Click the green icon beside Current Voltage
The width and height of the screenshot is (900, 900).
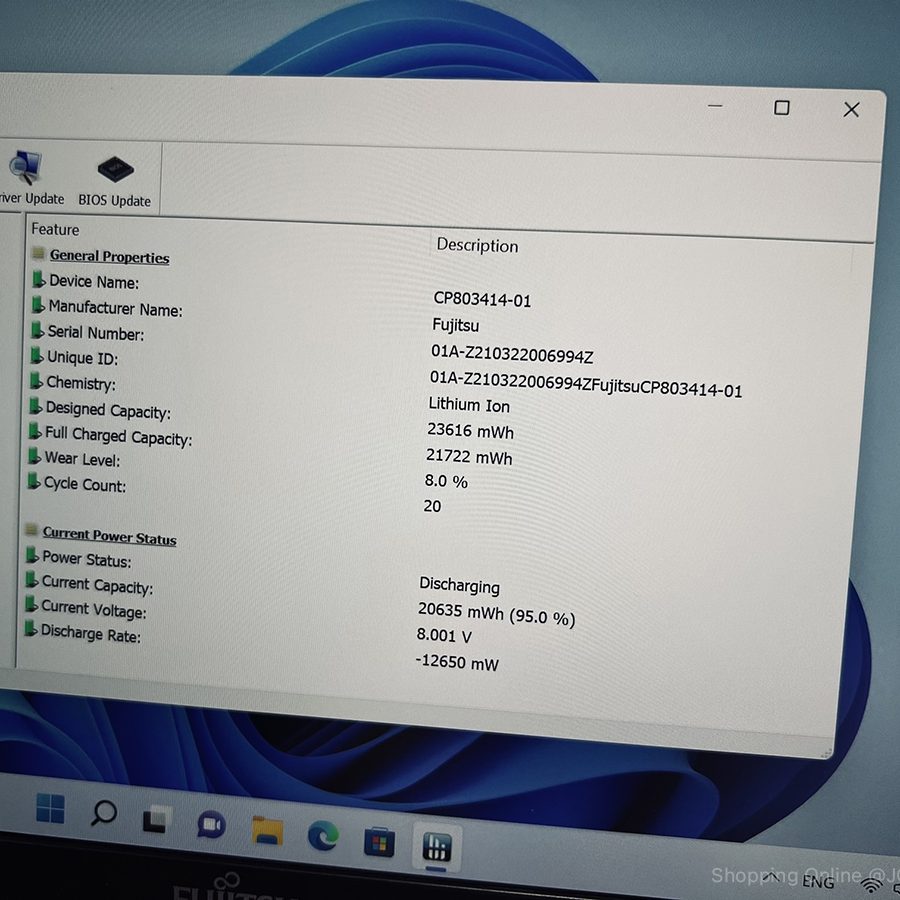coord(31,604)
